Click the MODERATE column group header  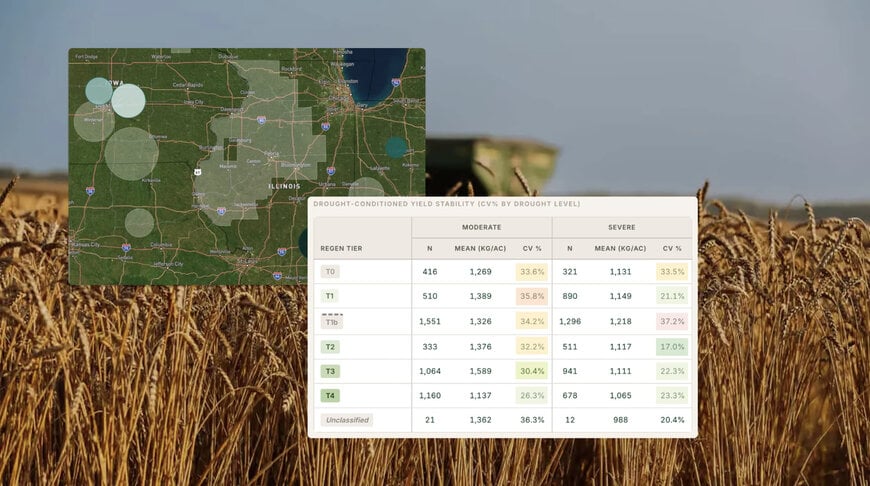(482, 227)
